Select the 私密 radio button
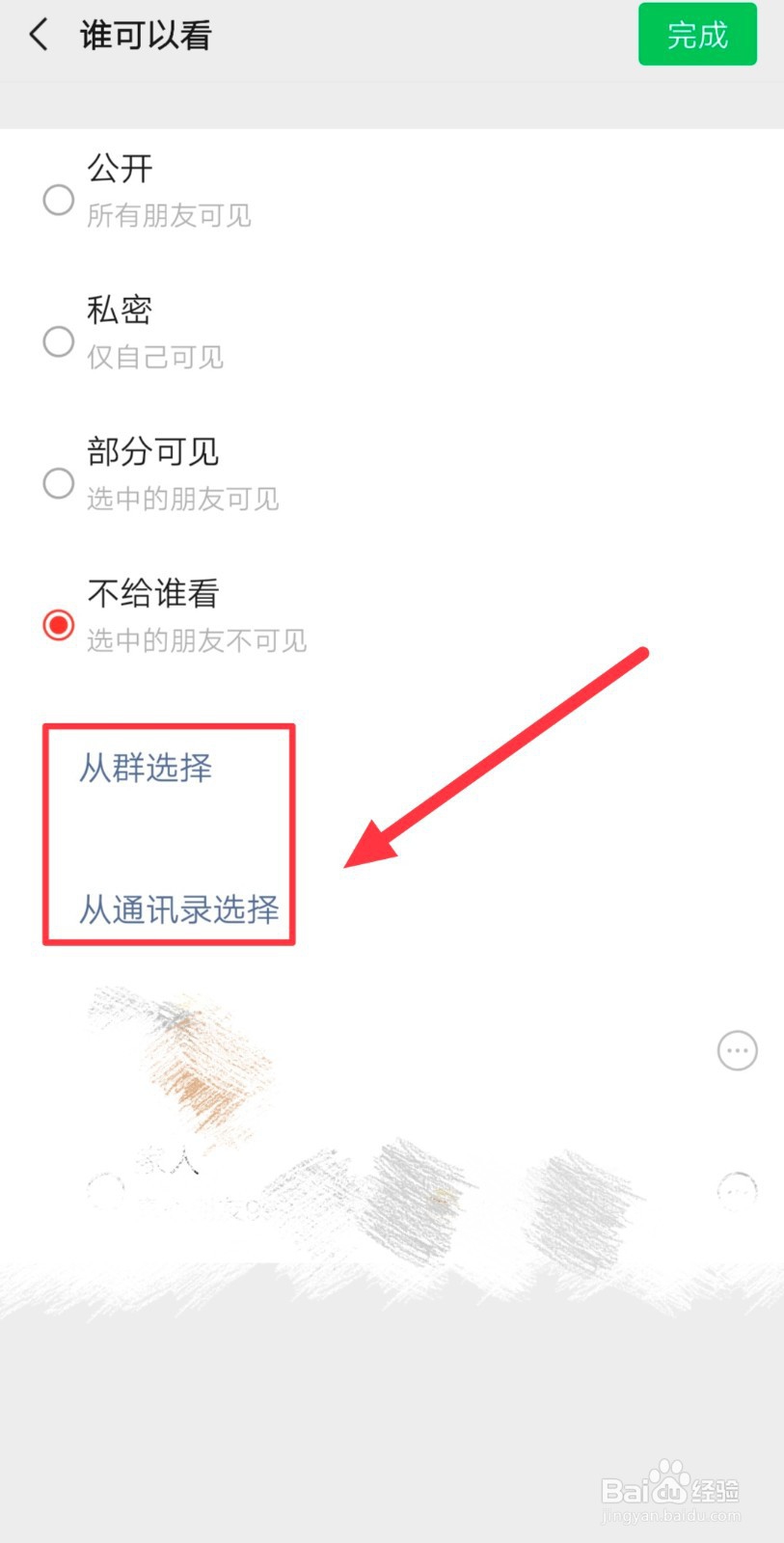 point(59,341)
